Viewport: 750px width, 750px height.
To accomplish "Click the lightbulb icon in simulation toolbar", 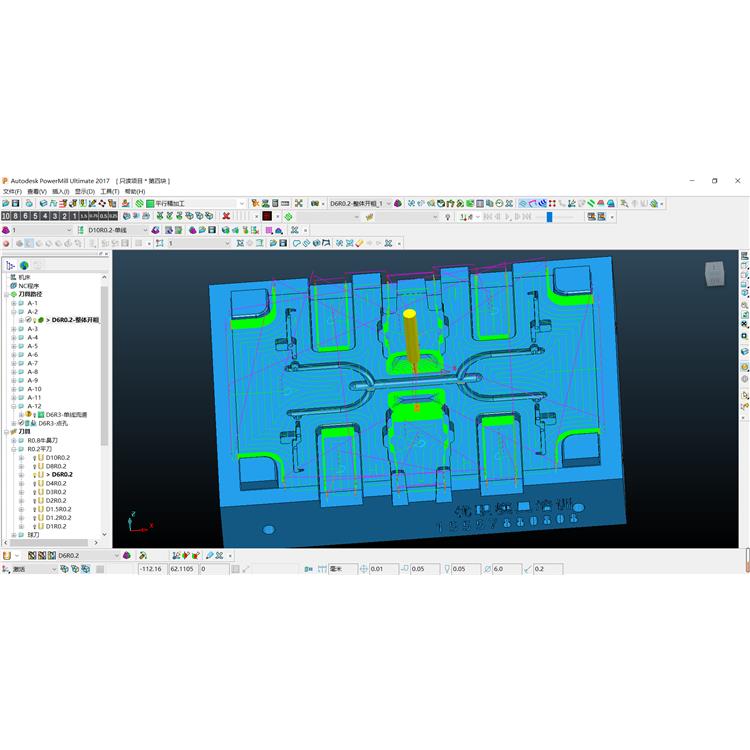I will pos(448,217).
